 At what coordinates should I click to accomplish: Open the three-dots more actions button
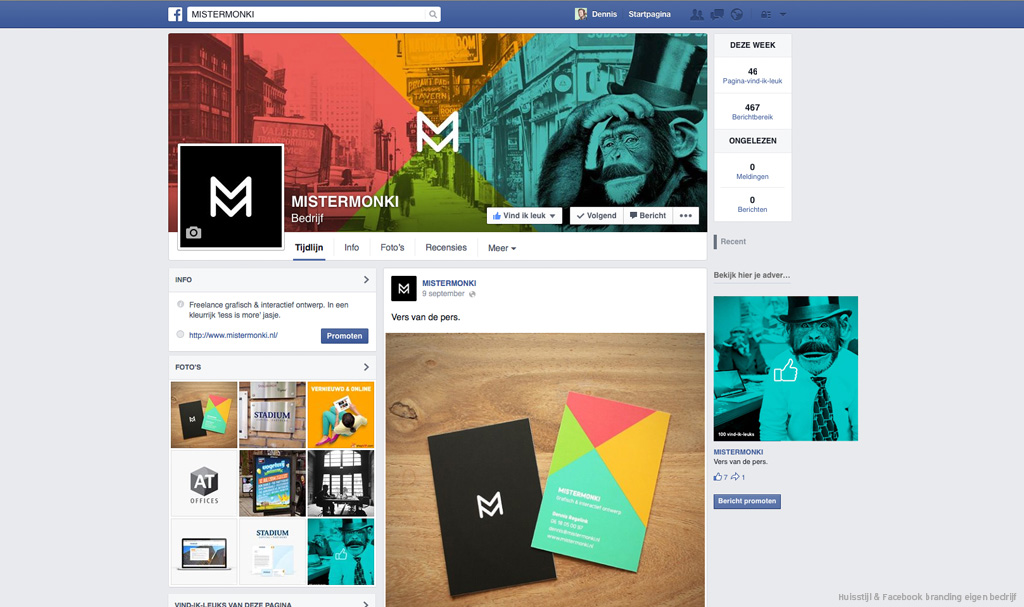coord(685,216)
